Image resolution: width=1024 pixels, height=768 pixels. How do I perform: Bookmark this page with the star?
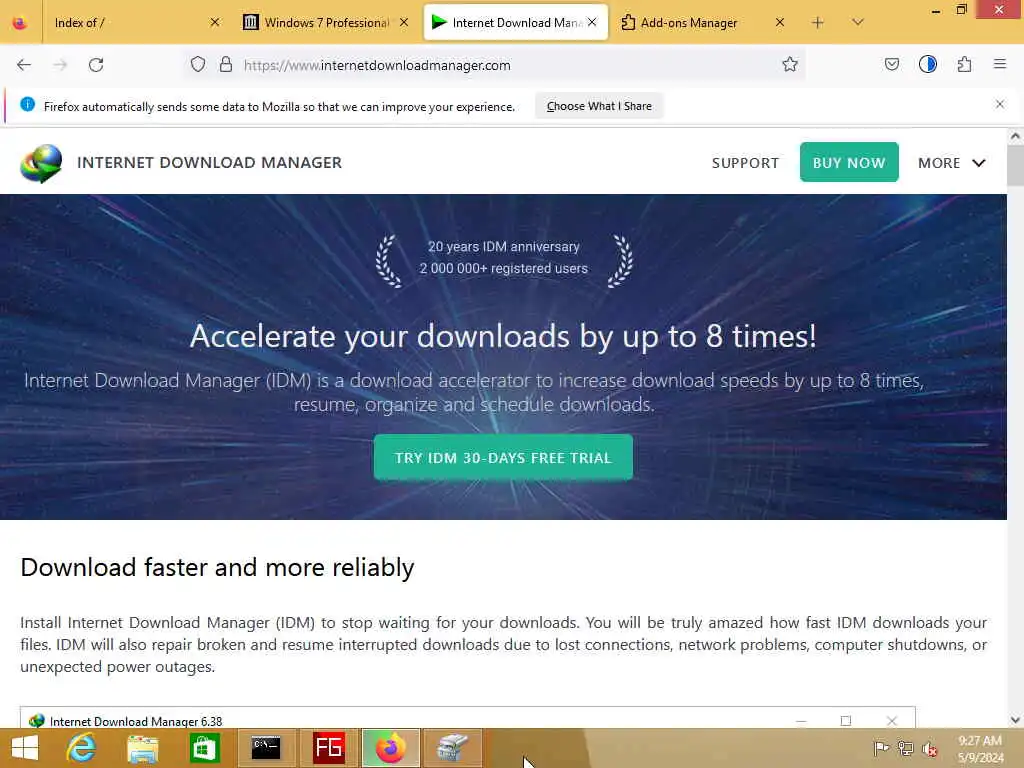[790, 64]
